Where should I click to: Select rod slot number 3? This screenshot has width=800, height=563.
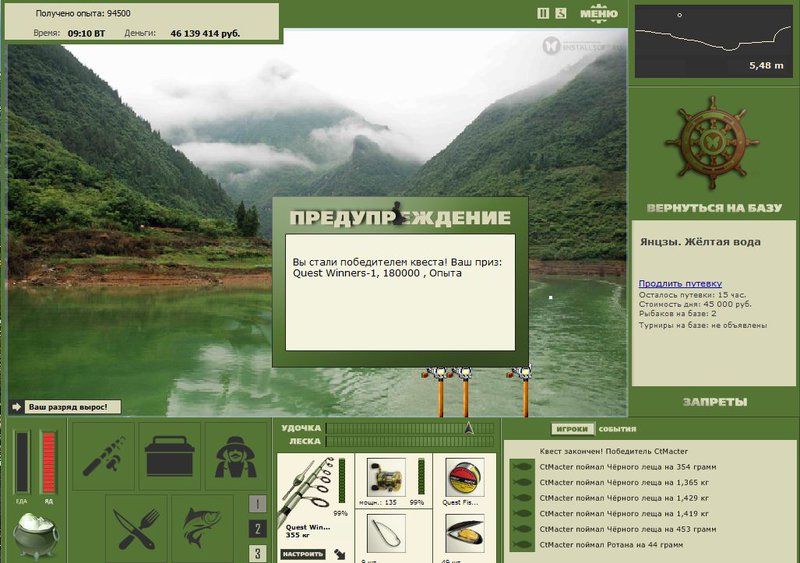click(257, 553)
